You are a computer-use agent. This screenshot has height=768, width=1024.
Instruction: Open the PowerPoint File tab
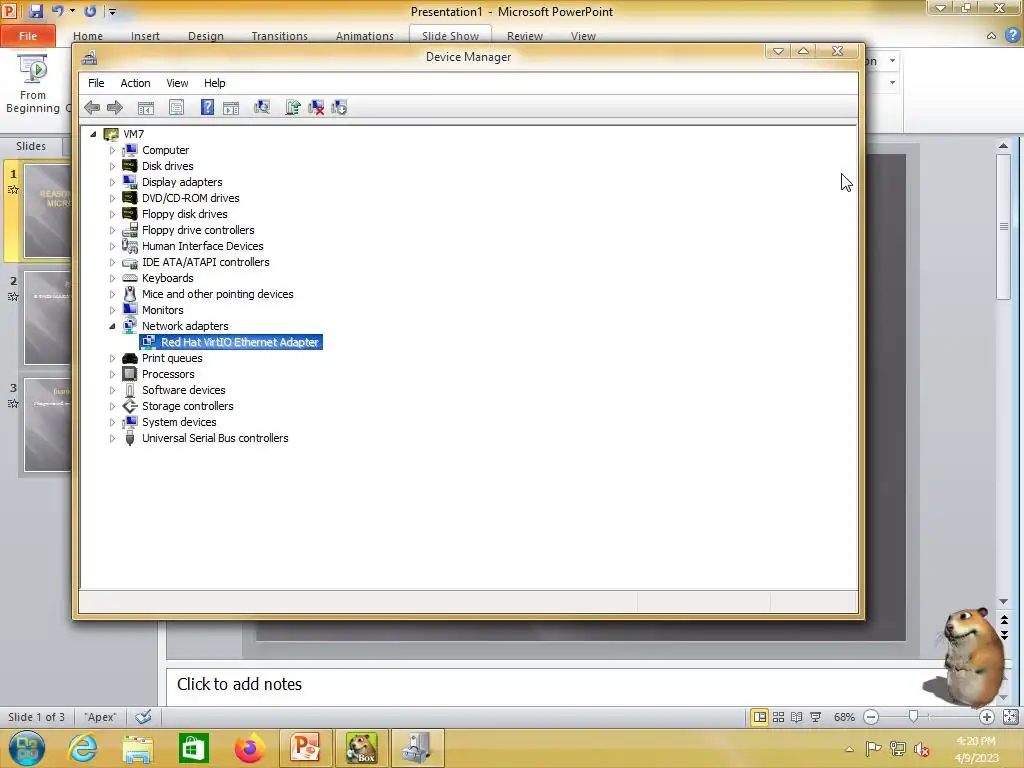click(x=28, y=35)
